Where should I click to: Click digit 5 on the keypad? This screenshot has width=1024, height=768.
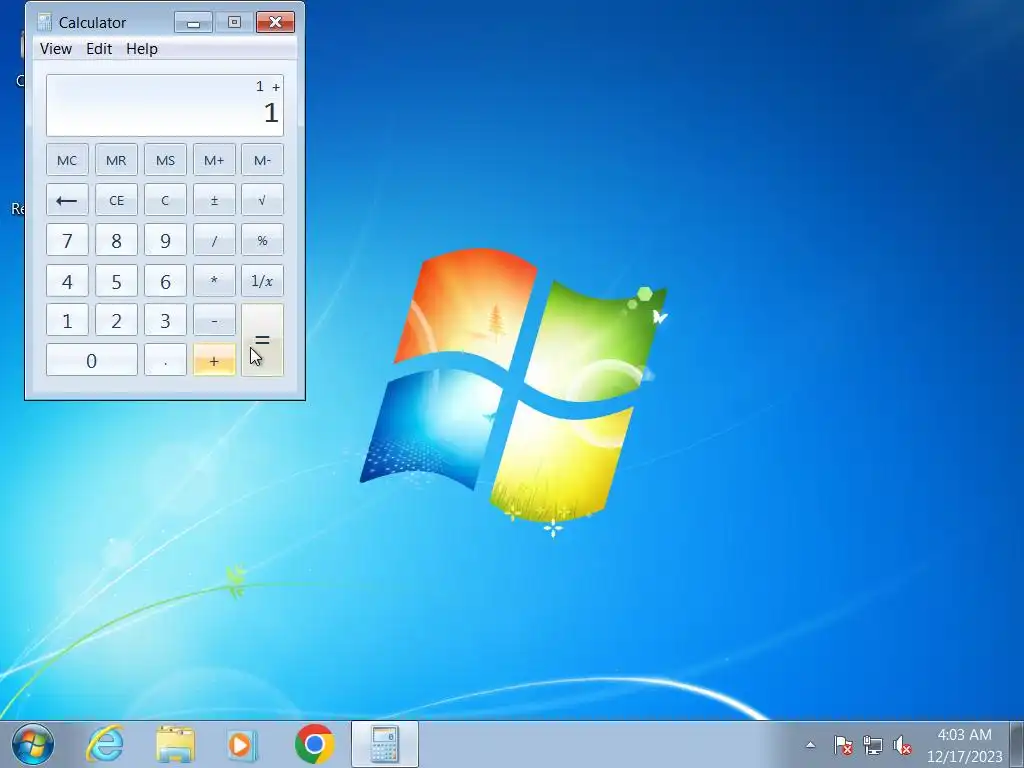pos(116,280)
